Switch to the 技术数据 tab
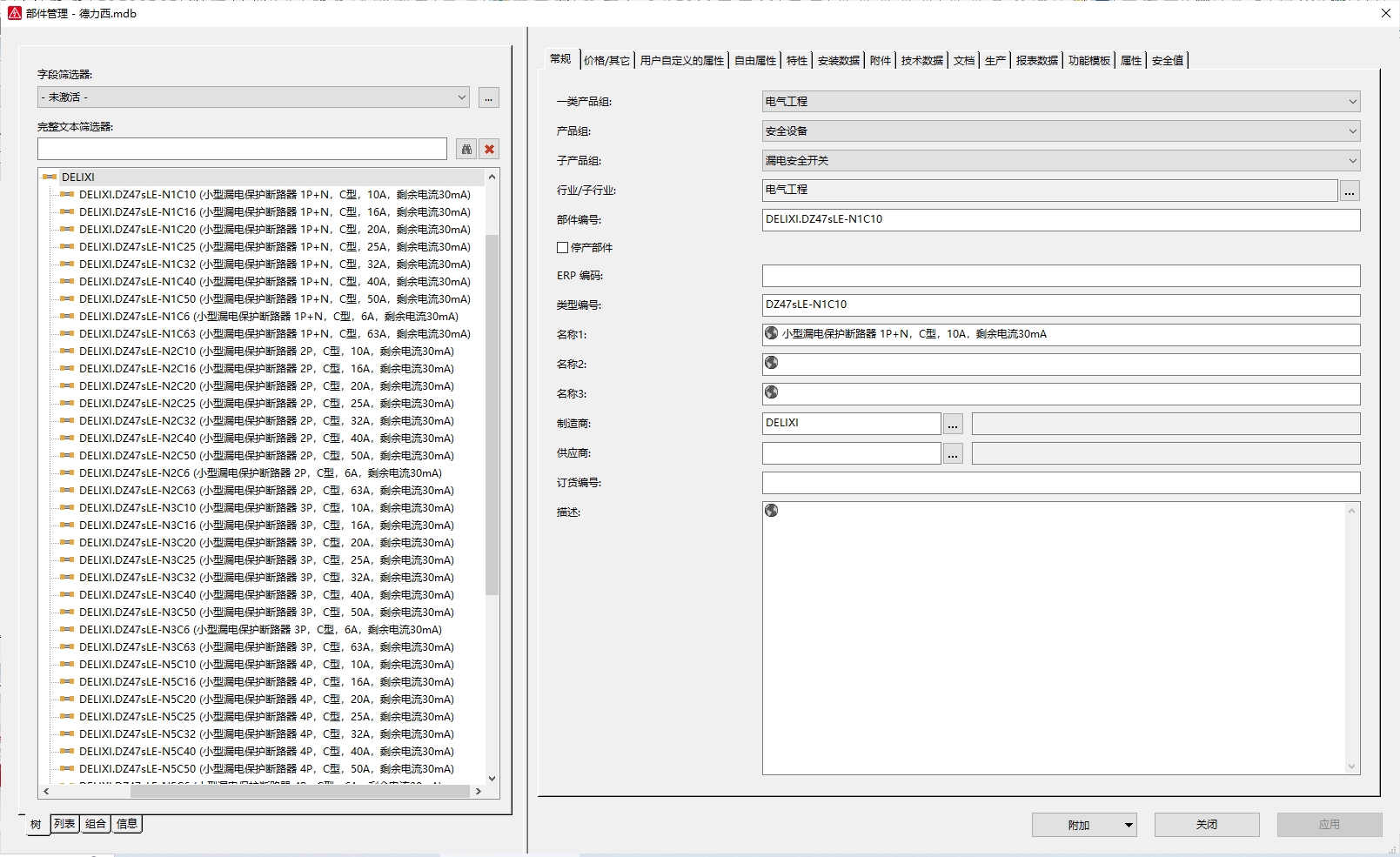Screen dimensions: 1400x857 pyautogui.click(x=921, y=60)
